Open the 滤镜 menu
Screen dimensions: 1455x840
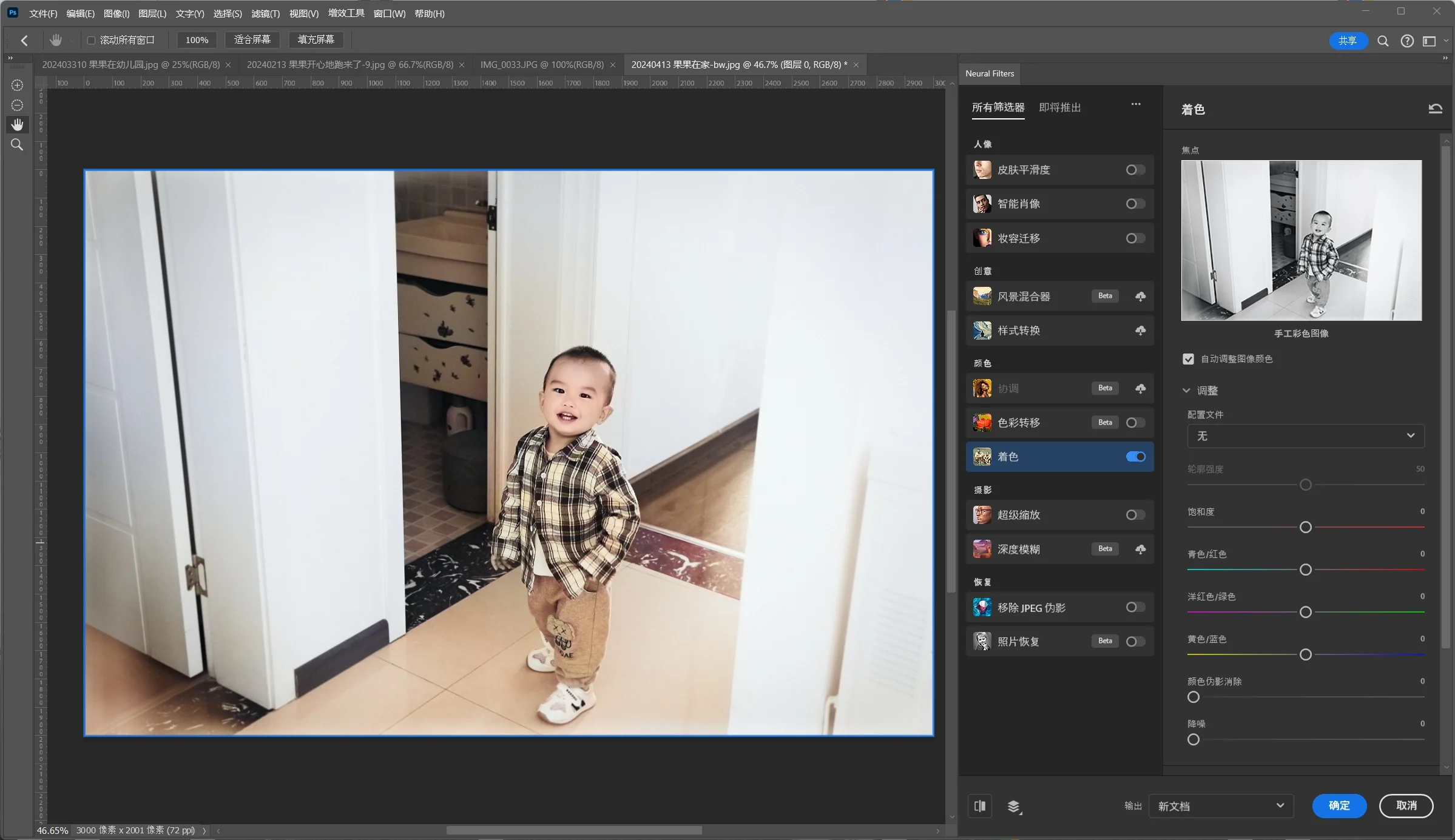tap(265, 13)
